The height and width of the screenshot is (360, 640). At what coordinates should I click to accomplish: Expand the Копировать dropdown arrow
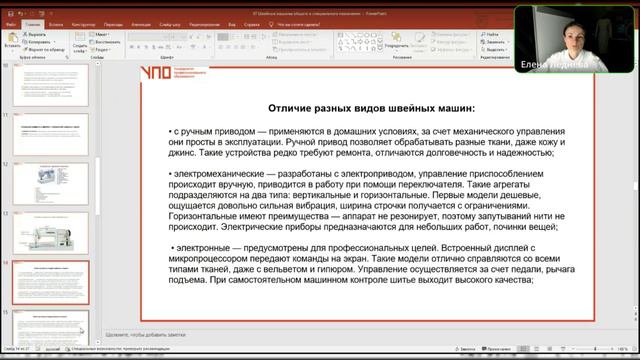tap(54, 42)
